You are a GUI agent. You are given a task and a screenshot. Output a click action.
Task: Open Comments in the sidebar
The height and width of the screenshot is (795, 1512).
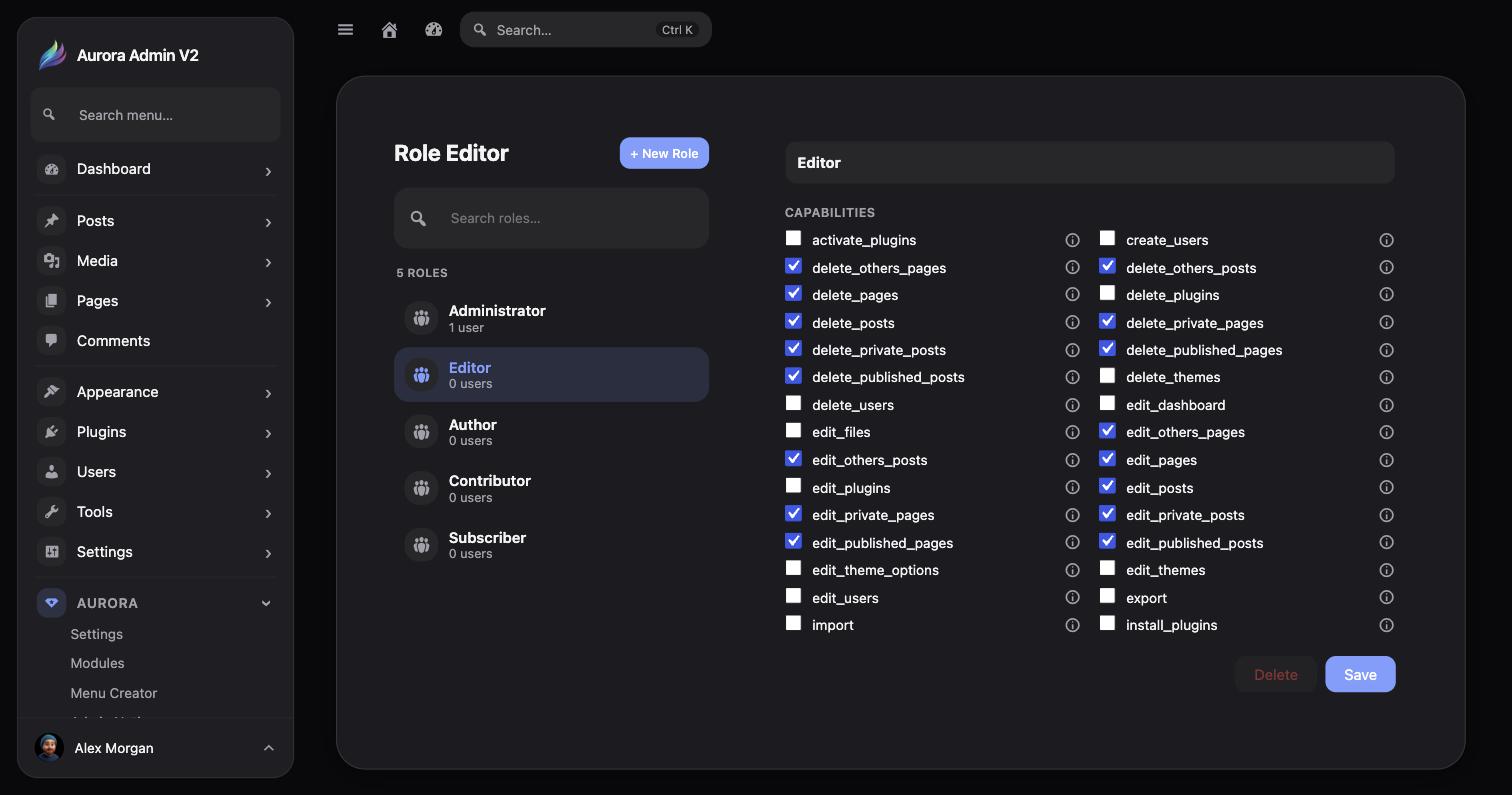(155, 341)
